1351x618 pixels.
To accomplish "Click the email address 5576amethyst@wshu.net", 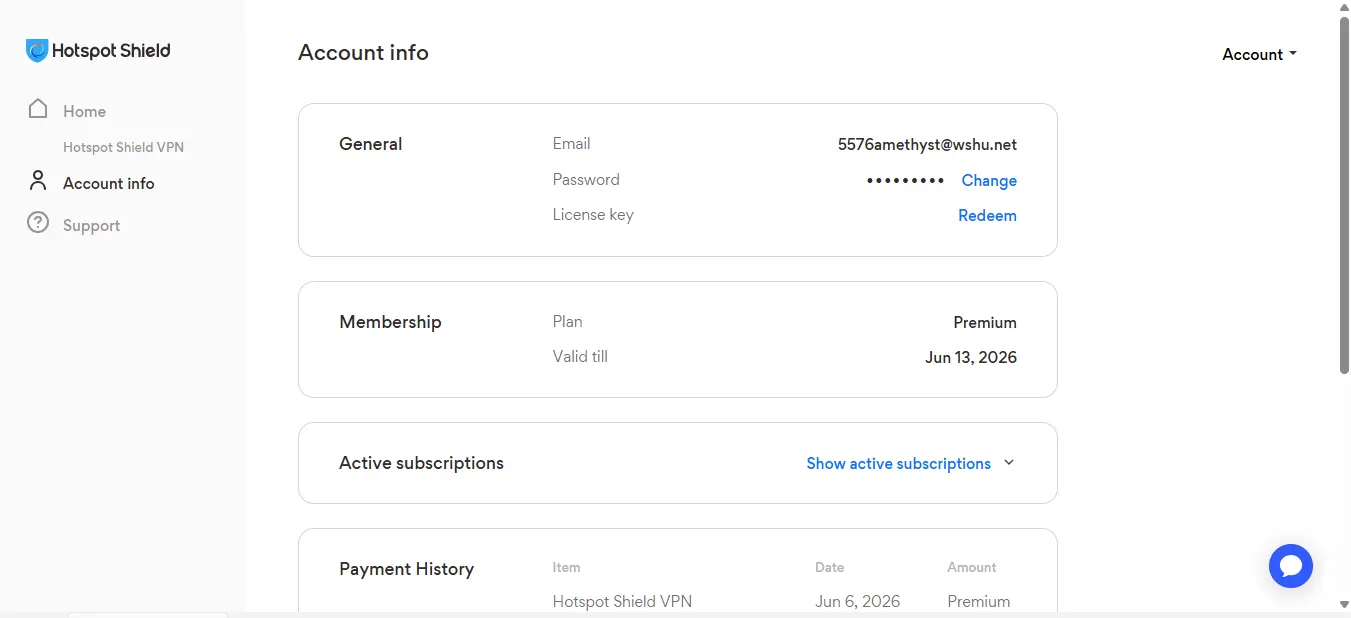I will tap(927, 145).
